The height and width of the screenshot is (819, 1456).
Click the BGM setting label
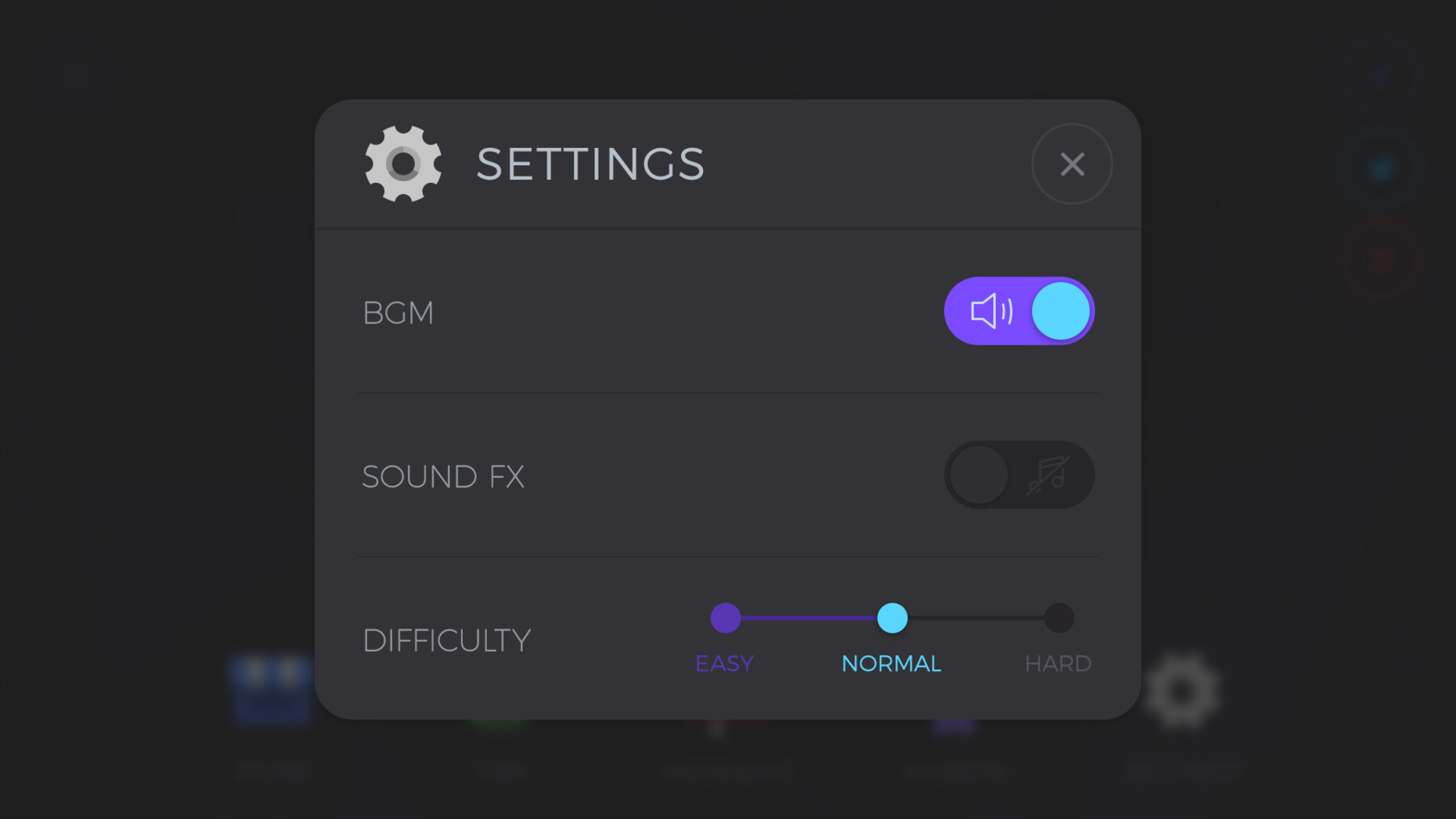click(398, 313)
